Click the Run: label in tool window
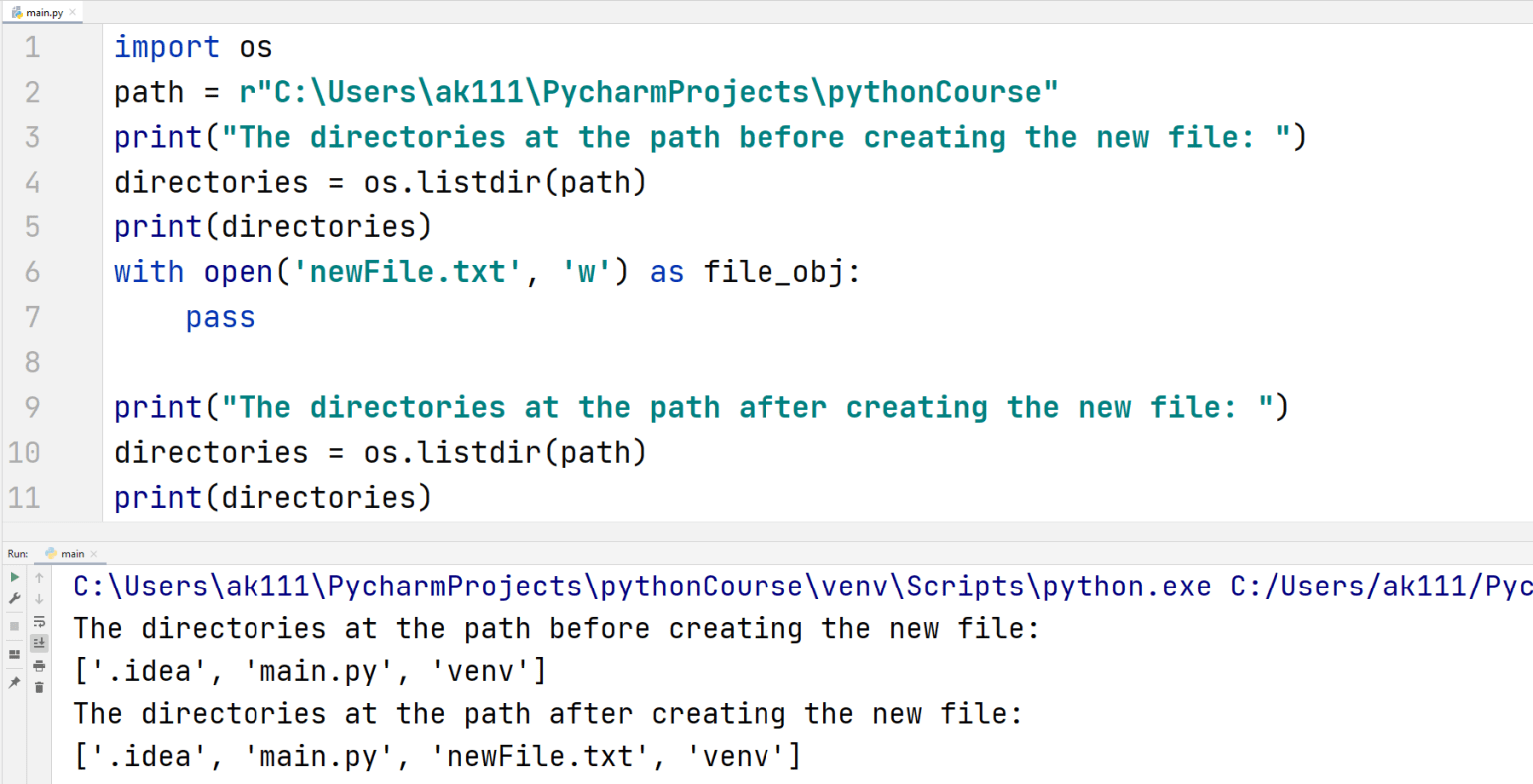The height and width of the screenshot is (784, 1533). [x=17, y=552]
